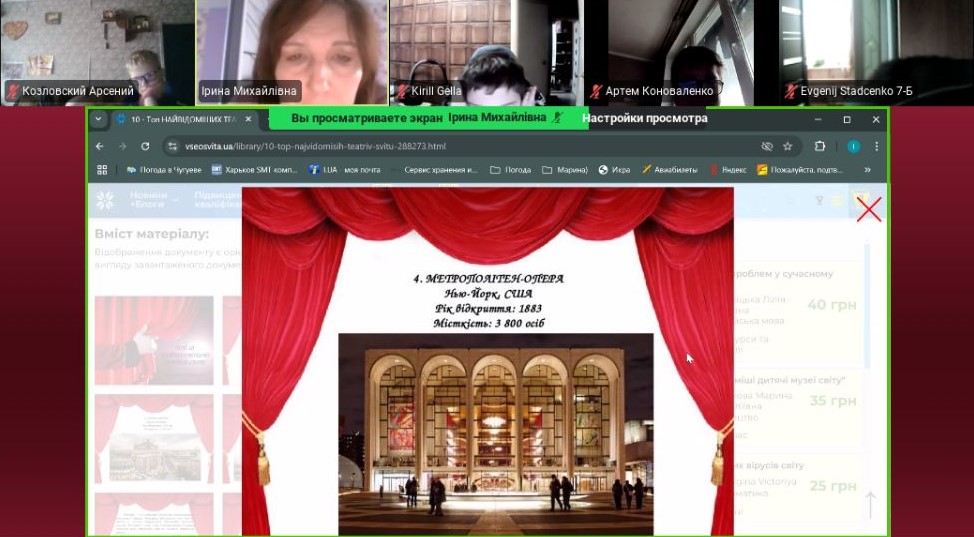Click muted mic icon on Козловский Арсений tile
The image size is (974, 537).
click(x=12, y=91)
